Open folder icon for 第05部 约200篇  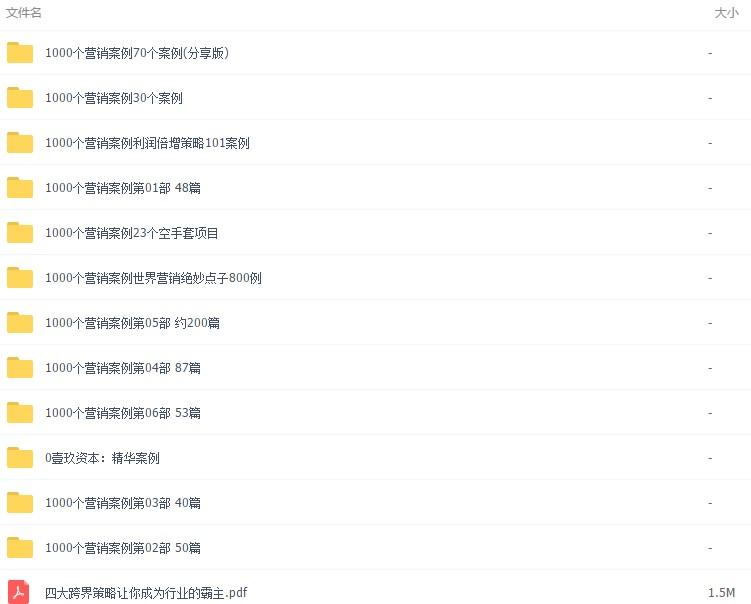coord(20,323)
